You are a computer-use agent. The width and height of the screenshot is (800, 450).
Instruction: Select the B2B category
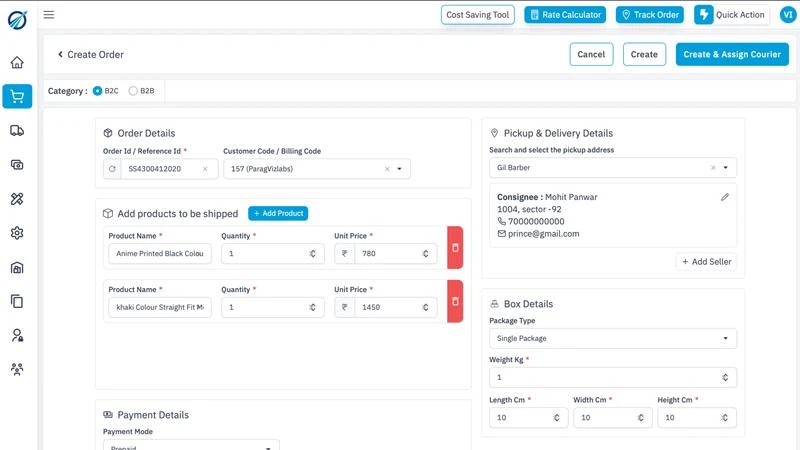tap(133, 91)
